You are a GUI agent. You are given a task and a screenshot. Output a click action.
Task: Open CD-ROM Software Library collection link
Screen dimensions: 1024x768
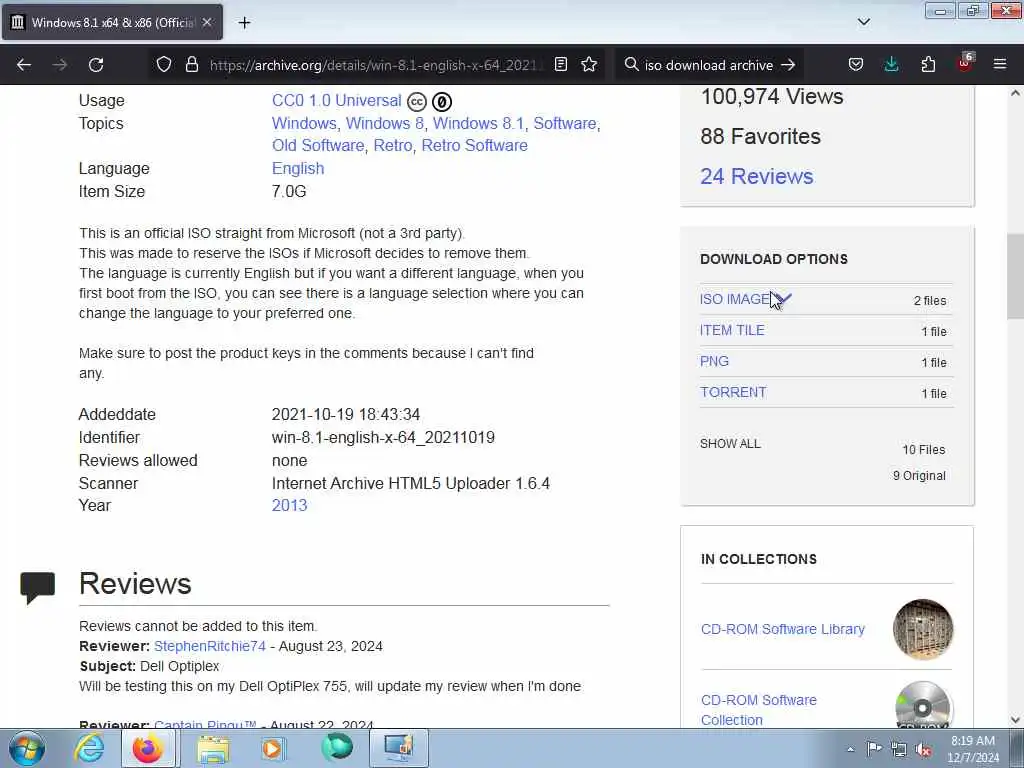click(x=782, y=630)
